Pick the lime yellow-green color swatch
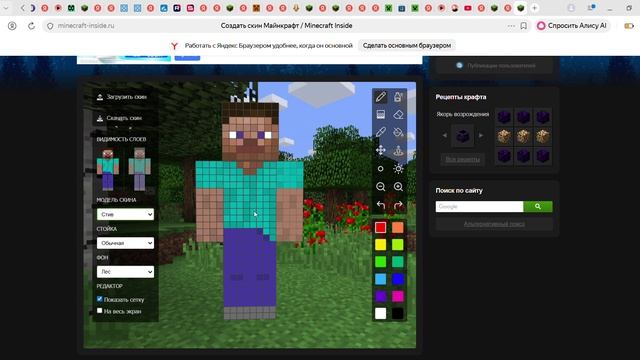Image resolution: width=640 pixels, height=360 pixels. click(x=398, y=244)
